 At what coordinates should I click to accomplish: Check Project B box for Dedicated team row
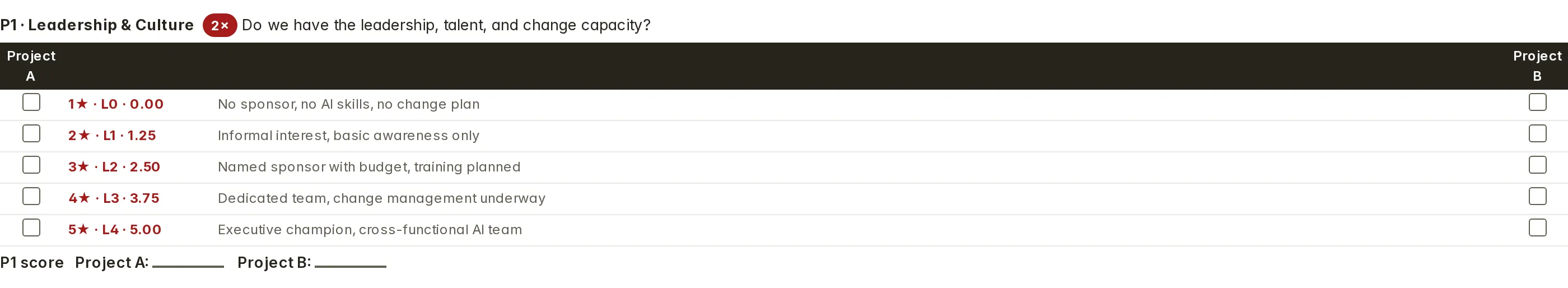click(1537, 196)
